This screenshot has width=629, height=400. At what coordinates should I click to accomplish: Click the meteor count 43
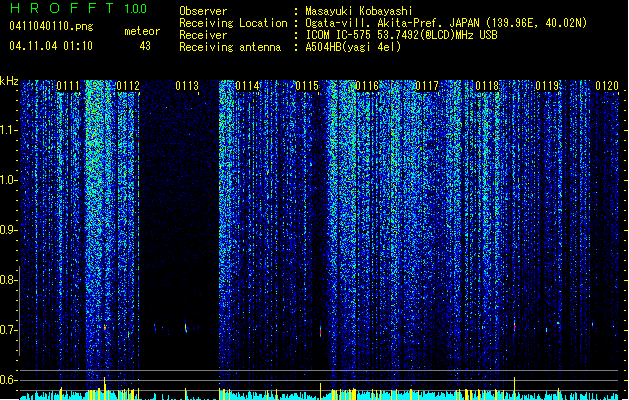(145, 46)
